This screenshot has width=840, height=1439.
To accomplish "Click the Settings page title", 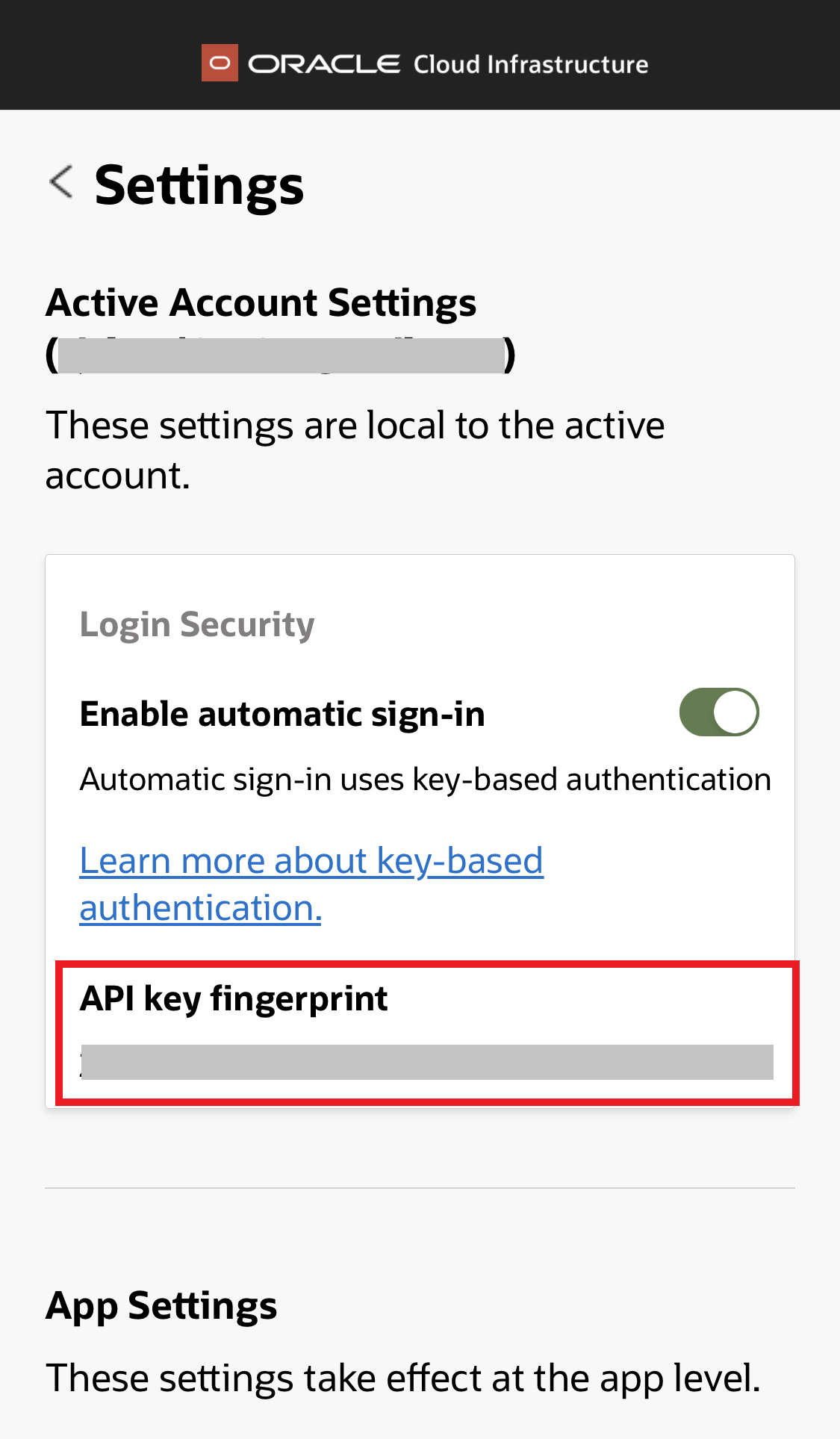I will click(x=199, y=185).
